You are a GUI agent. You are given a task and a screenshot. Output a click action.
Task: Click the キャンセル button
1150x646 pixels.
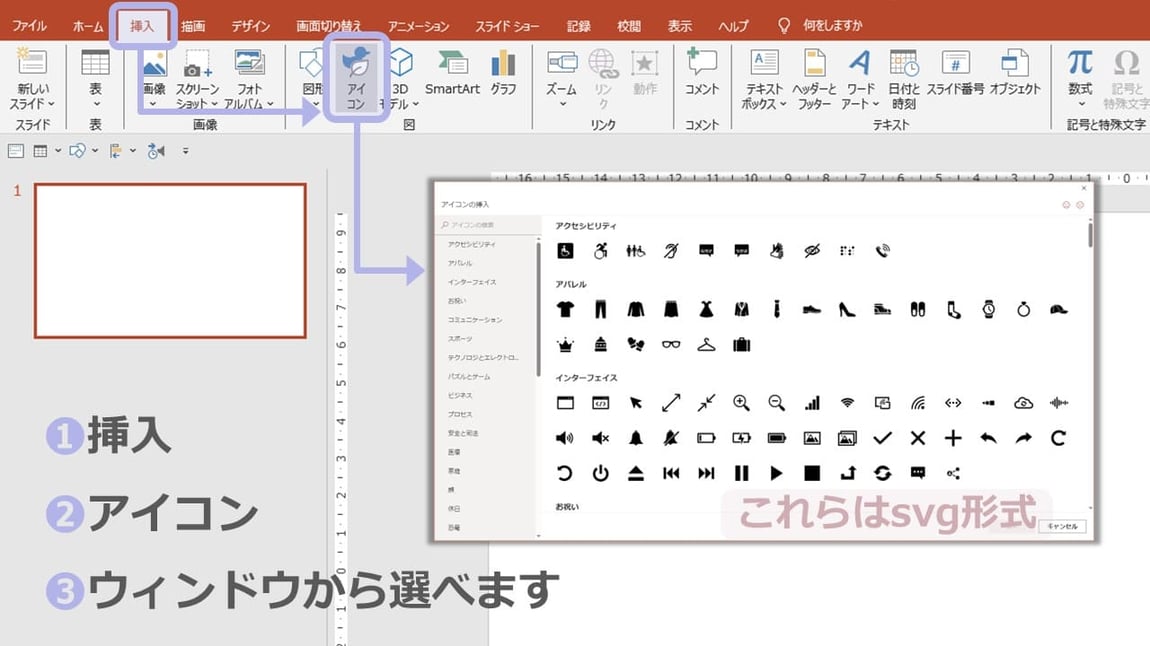pyautogui.click(x=1061, y=525)
